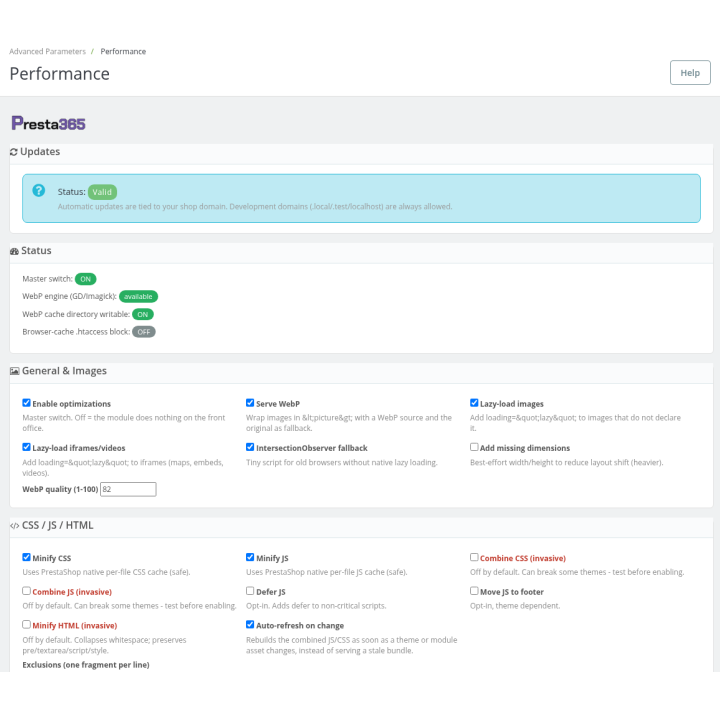
Task: Click the WebP engine available badge
Action: [138, 297]
